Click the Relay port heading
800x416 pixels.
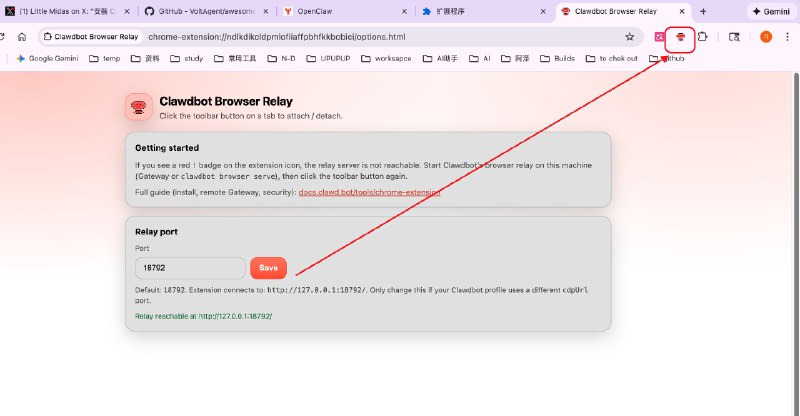156,232
